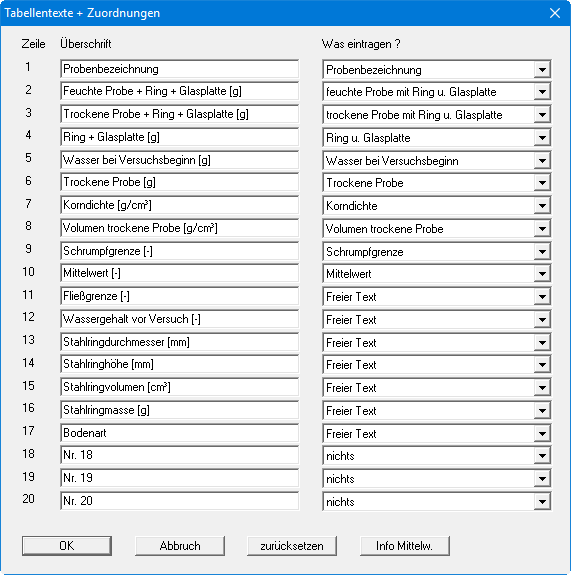Click the Feuchte Probe + Ring + Glasplatte field
571x575 pixels.
[179, 91]
